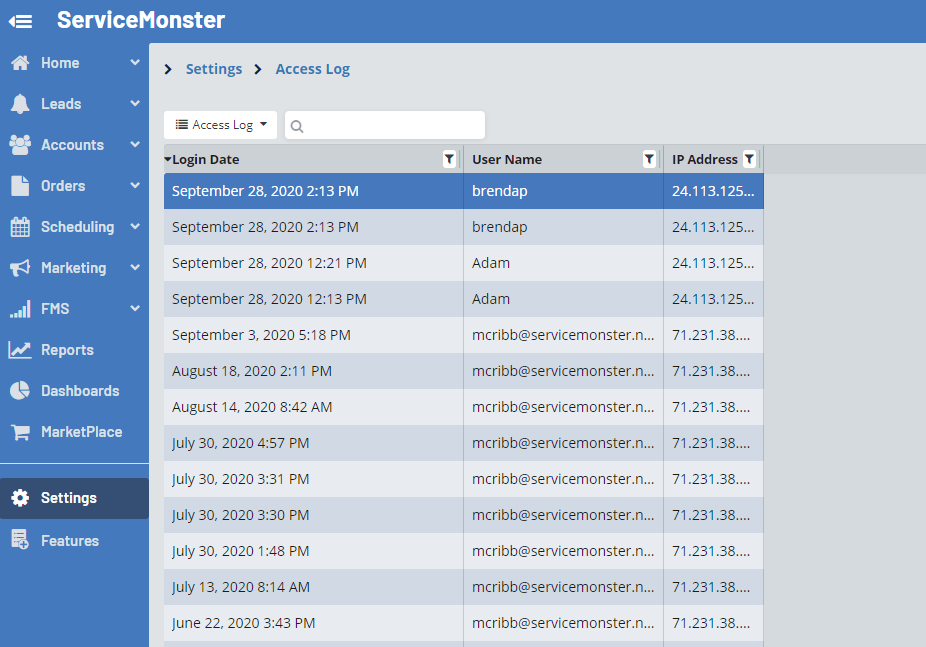Open the MarketPlace cart icon
Image resolution: width=926 pixels, height=647 pixels.
click(20, 431)
